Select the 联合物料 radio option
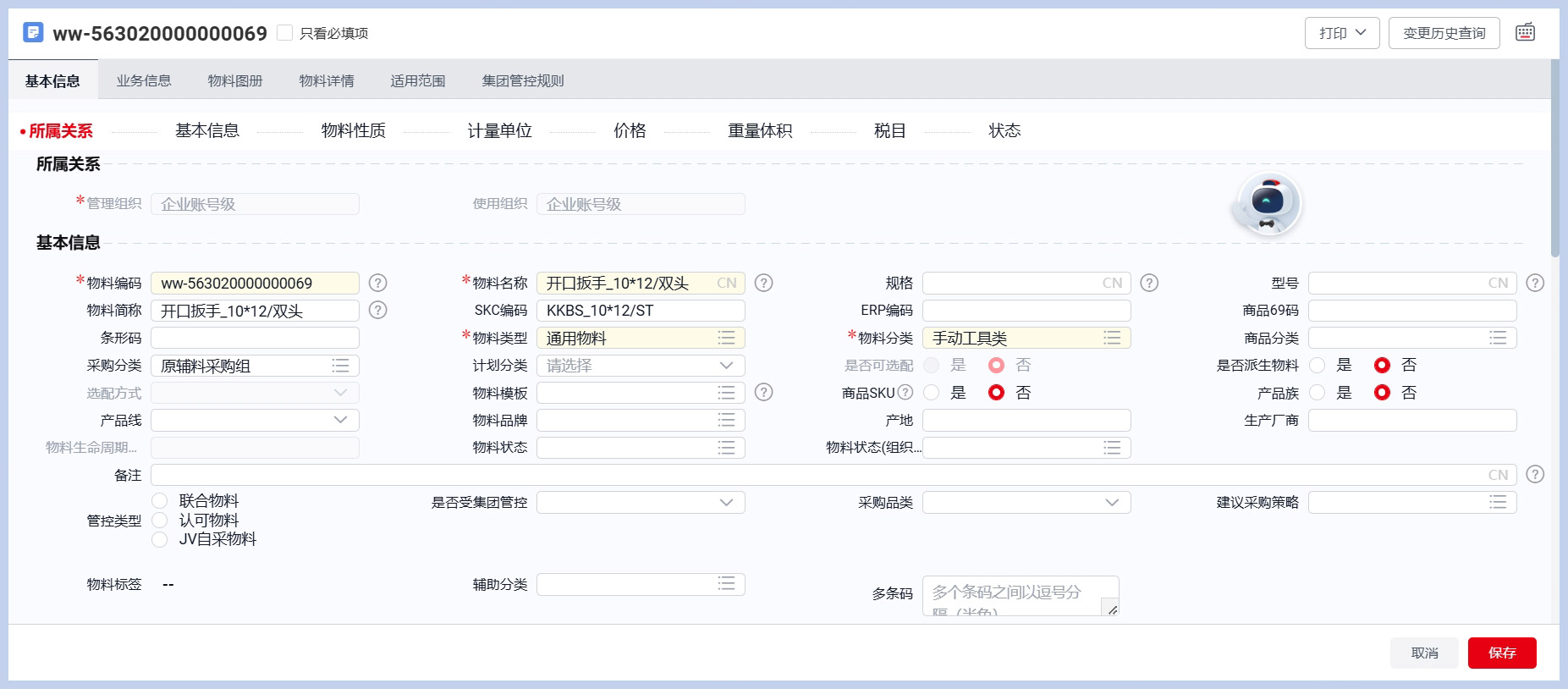 tap(160, 501)
